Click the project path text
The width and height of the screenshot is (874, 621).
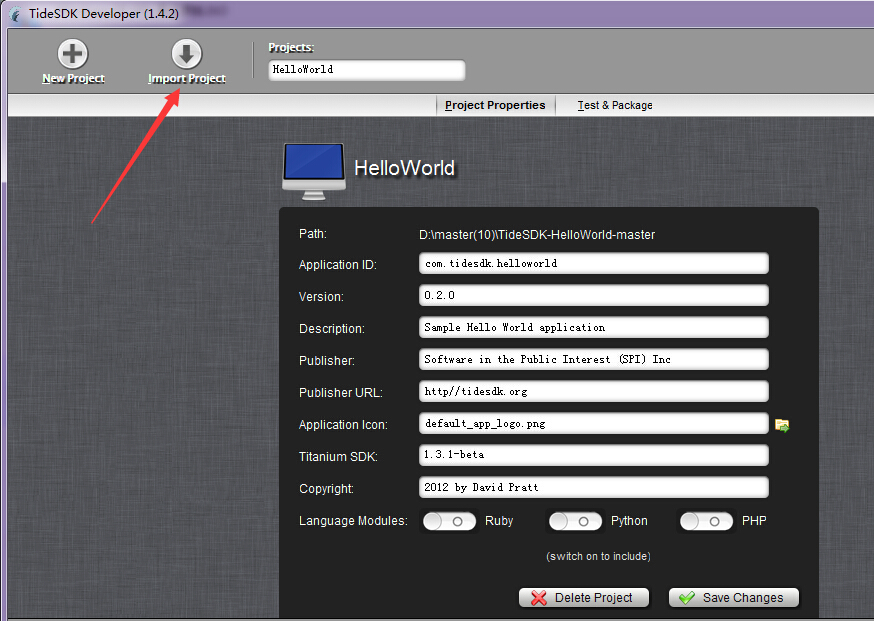pos(537,235)
